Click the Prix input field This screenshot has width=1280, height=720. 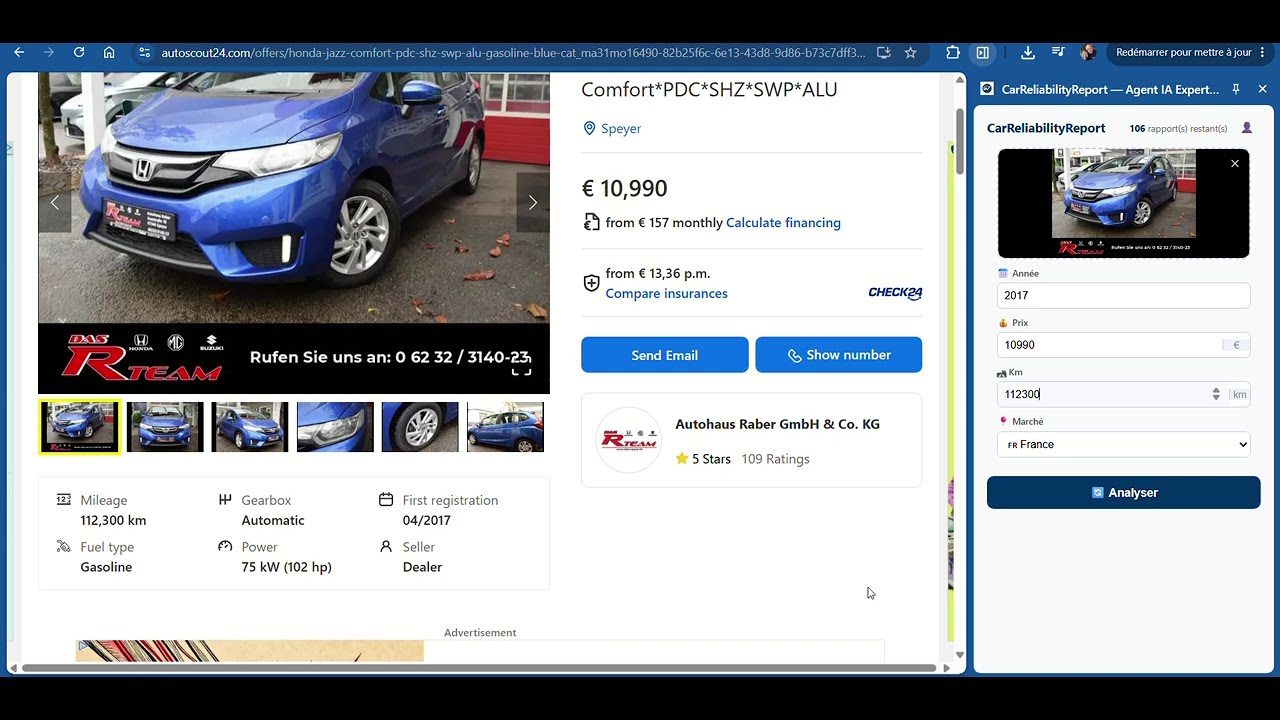coord(1123,345)
